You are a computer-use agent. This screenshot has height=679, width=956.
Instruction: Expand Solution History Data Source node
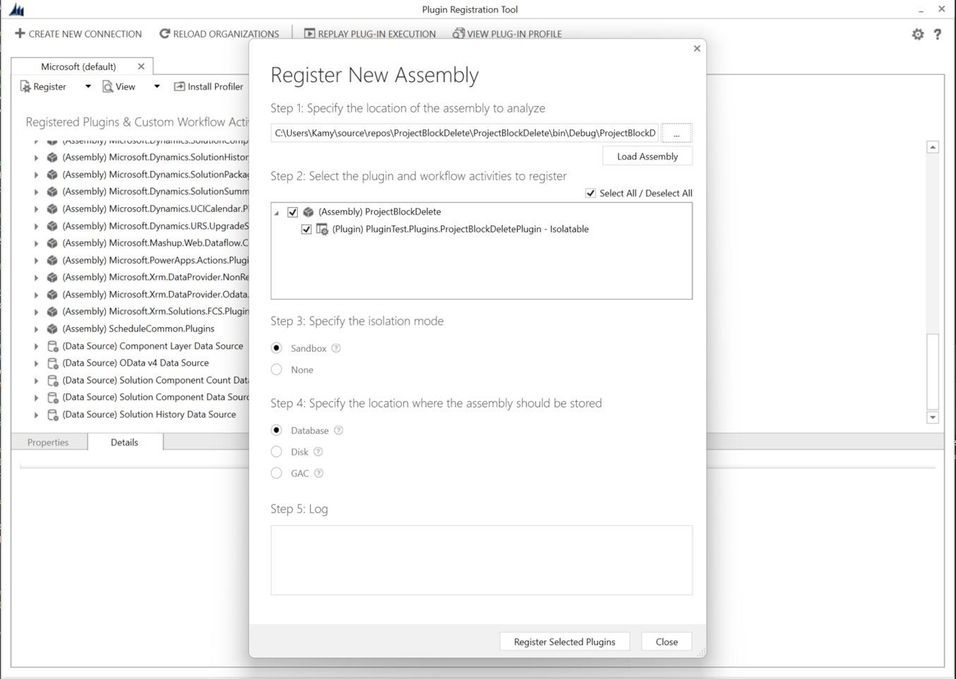(36, 414)
